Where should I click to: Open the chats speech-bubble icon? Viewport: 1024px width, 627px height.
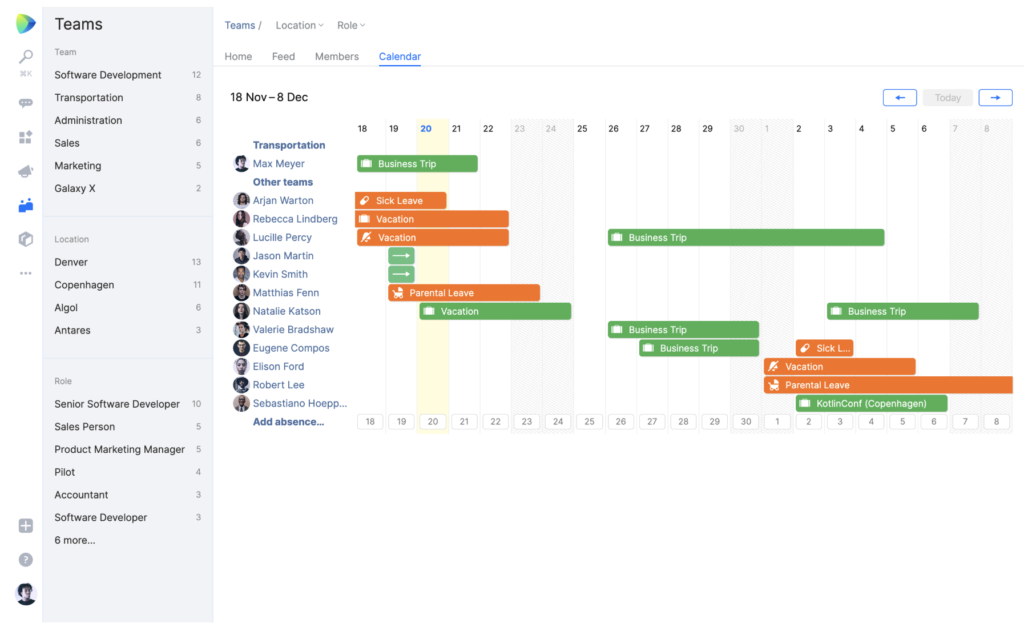tap(25, 102)
